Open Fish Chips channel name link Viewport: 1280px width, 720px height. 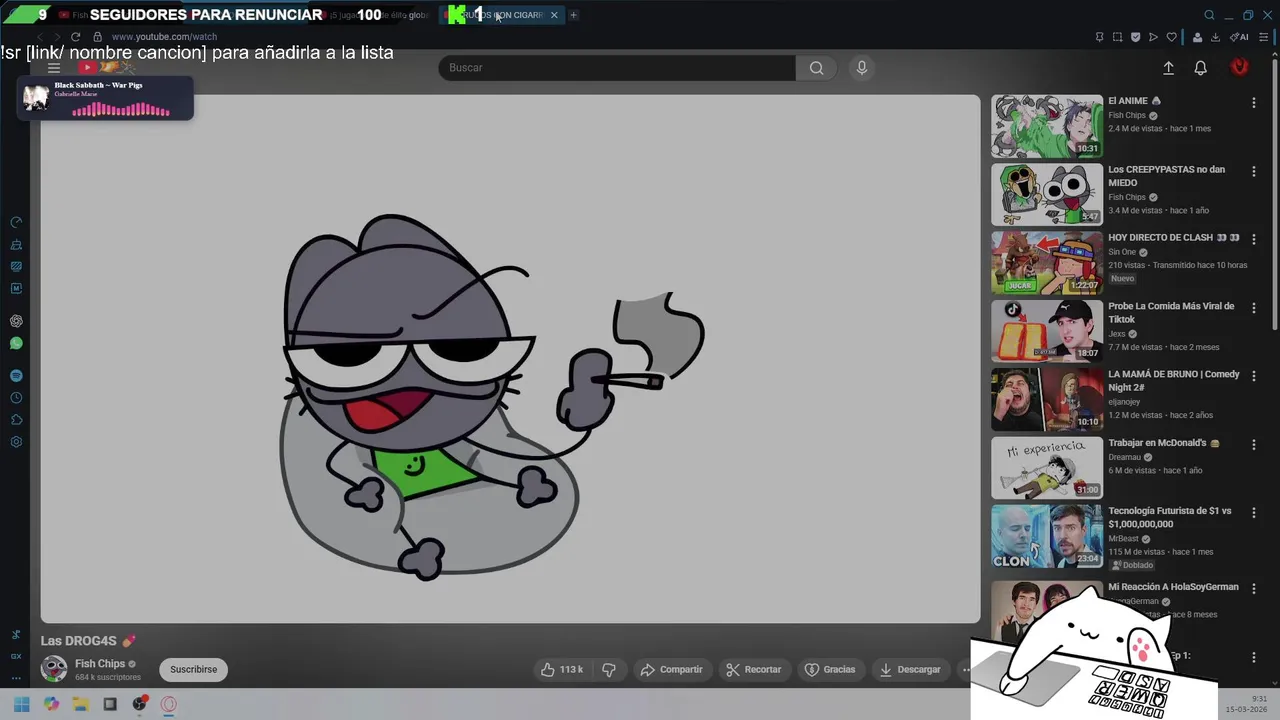[100, 664]
